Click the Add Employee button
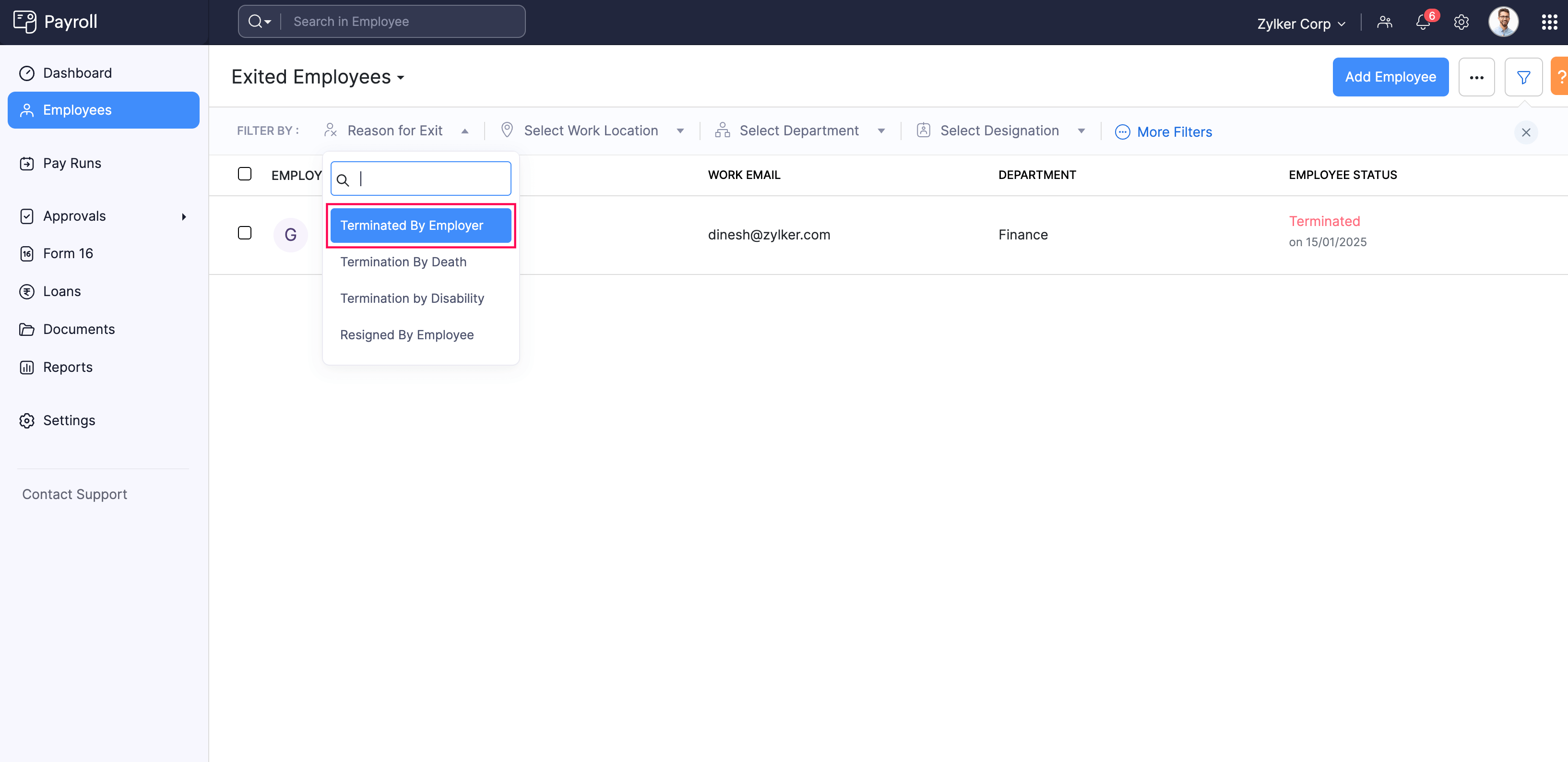 click(1390, 77)
